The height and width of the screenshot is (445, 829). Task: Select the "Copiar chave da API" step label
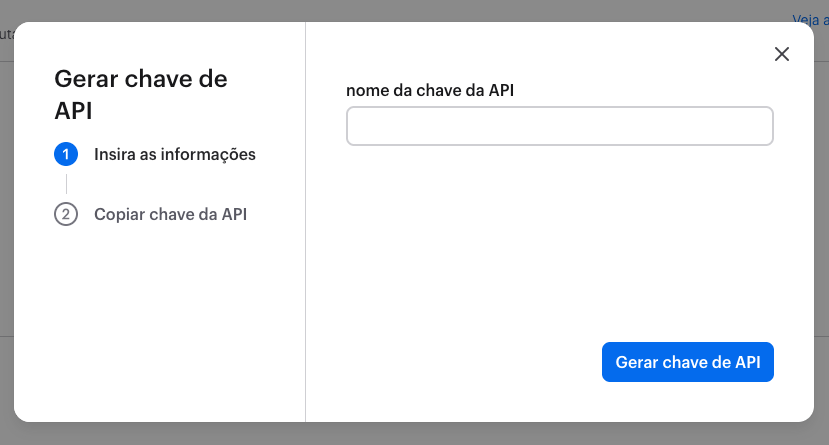(x=170, y=214)
